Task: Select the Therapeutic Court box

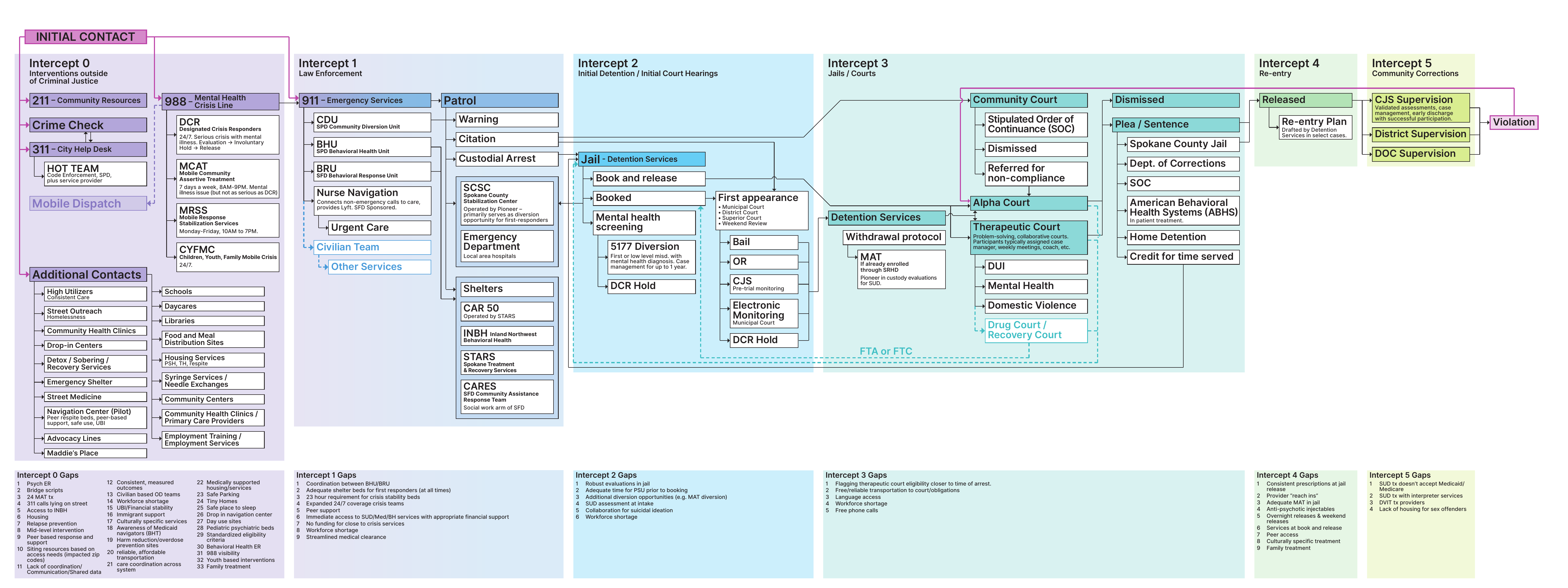Action: tap(1029, 237)
